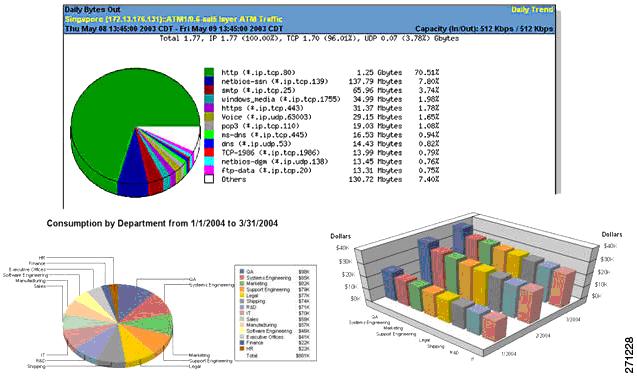637x378 pixels.
Task: Select the white Others legend swatch
Action: [x=209, y=179]
